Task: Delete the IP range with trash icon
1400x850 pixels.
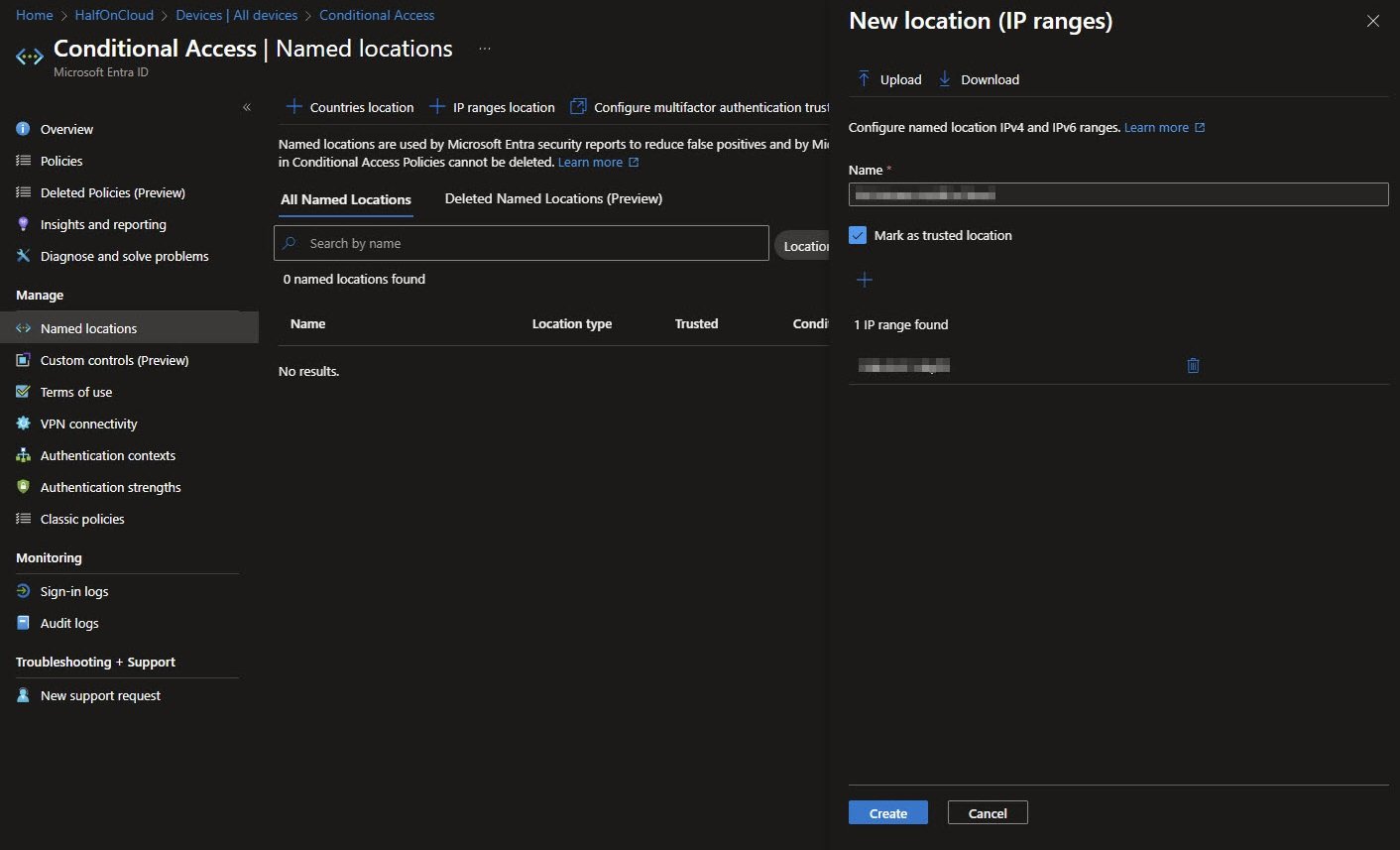Action: (1193, 366)
